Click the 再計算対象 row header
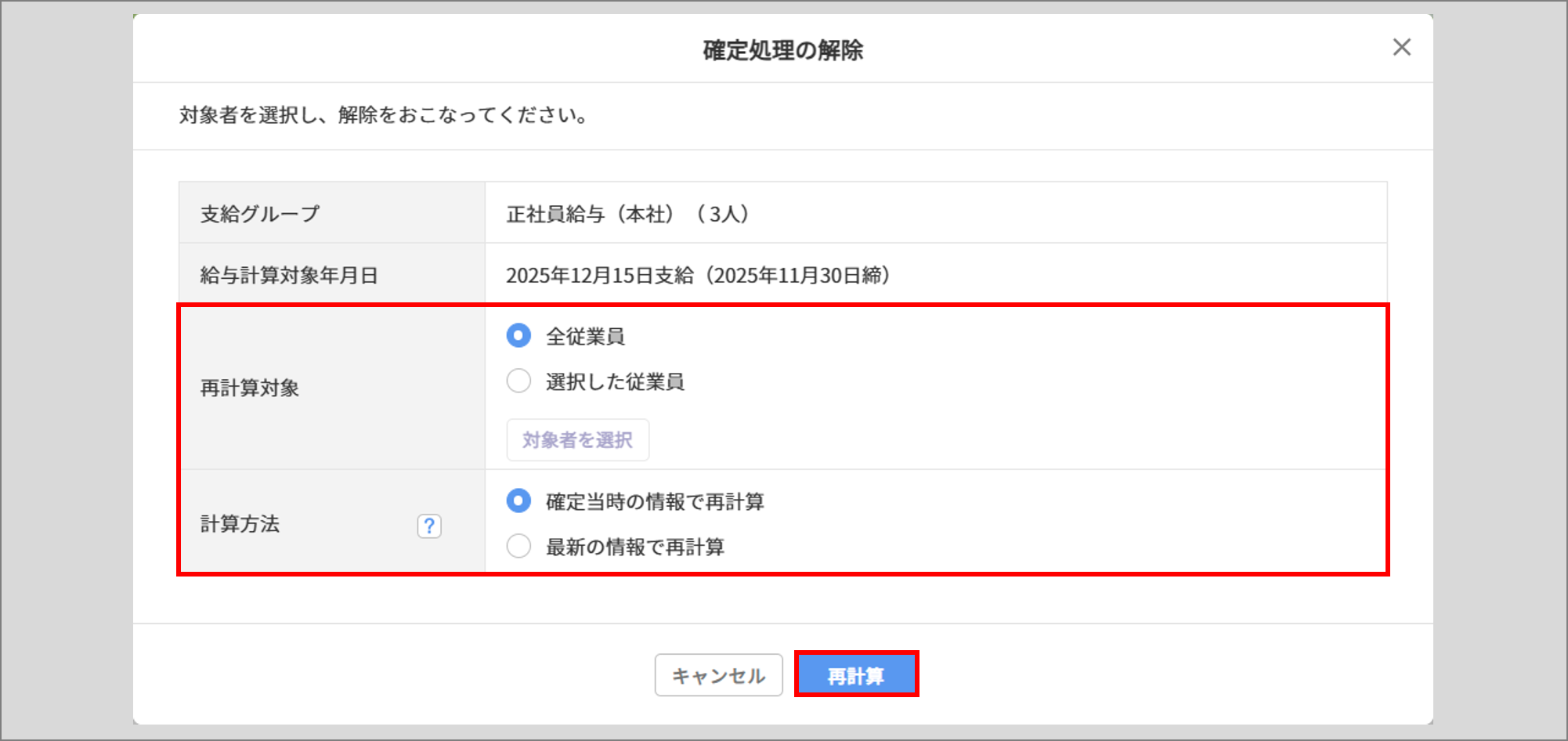The width and height of the screenshot is (1568, 741). [x=250, y=388]
